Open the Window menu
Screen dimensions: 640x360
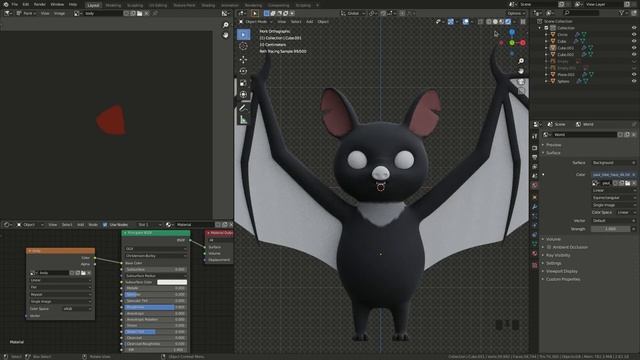coord(57,4)
